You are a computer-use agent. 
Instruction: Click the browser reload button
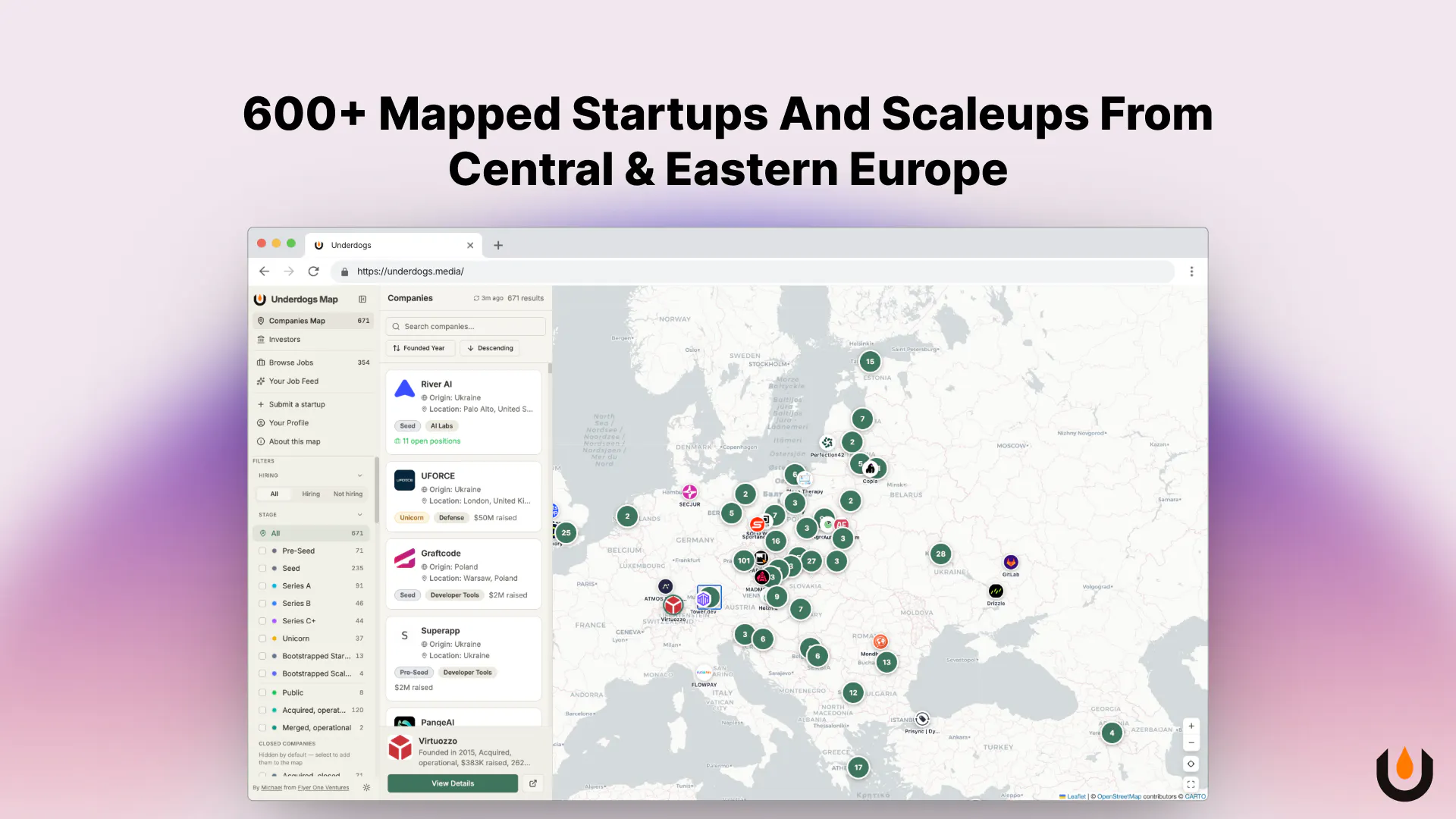pos(313,271)
